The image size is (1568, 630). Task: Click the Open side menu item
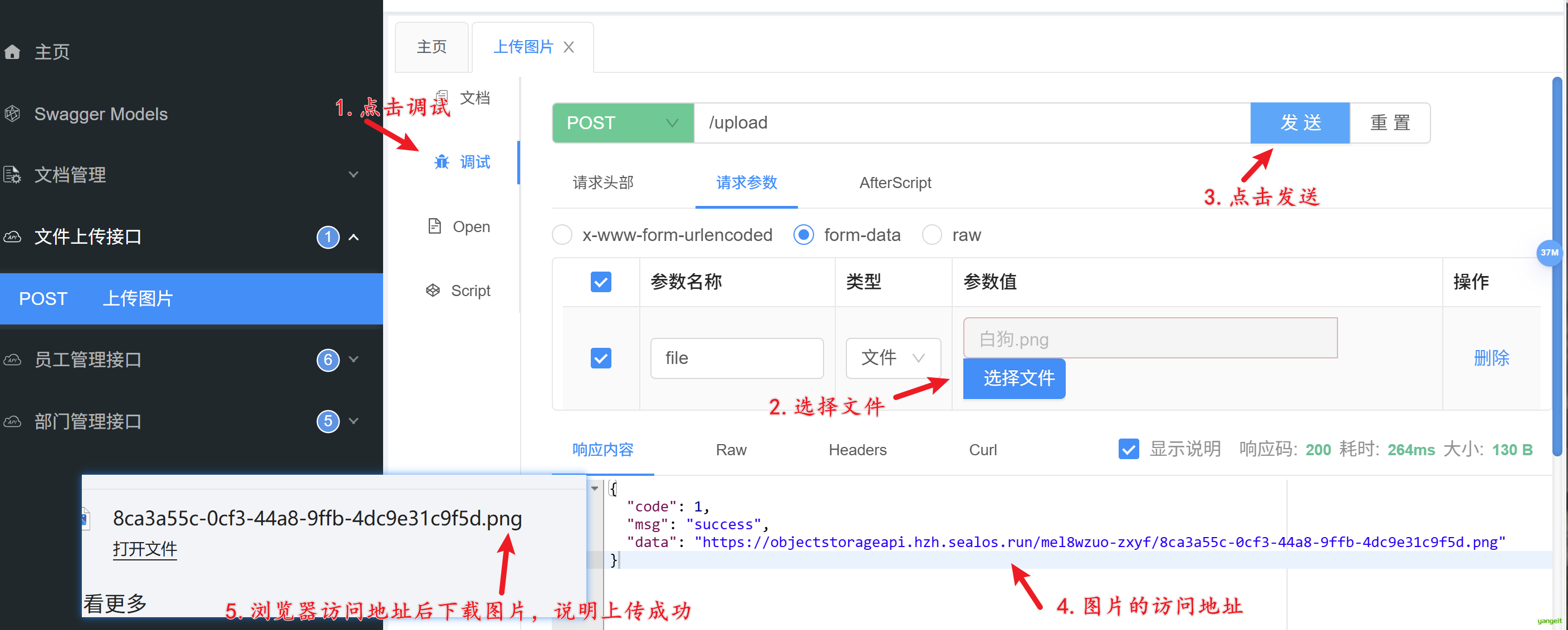[471, 227]
